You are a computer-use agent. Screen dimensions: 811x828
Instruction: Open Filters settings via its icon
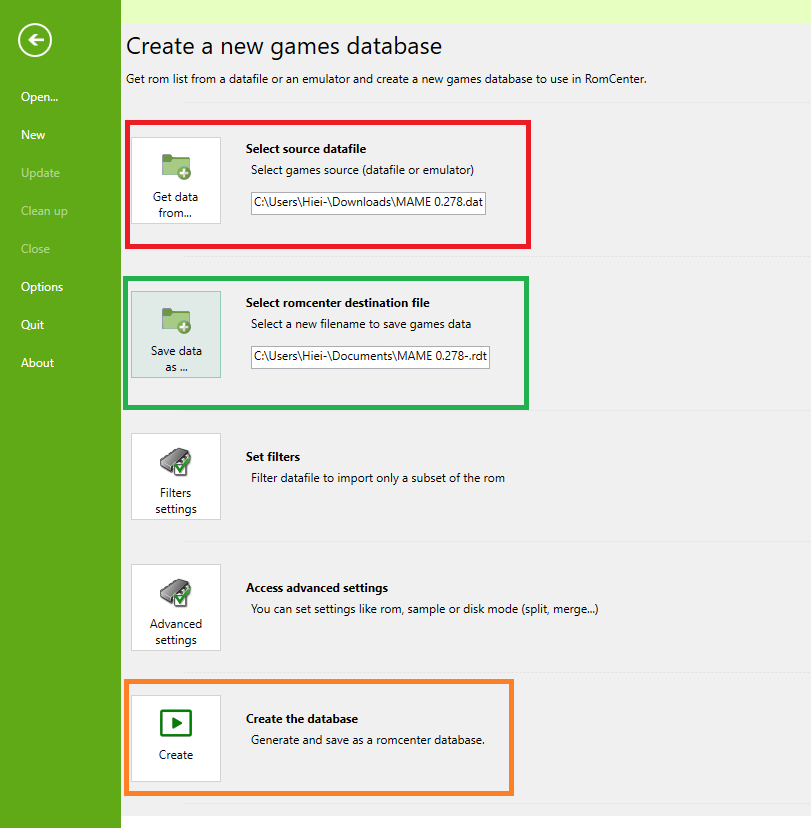(176, 462)
